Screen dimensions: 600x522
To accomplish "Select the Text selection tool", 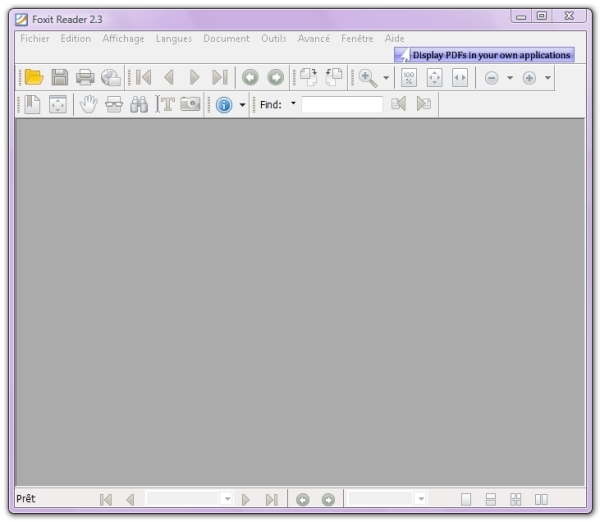I will point(165,104).
